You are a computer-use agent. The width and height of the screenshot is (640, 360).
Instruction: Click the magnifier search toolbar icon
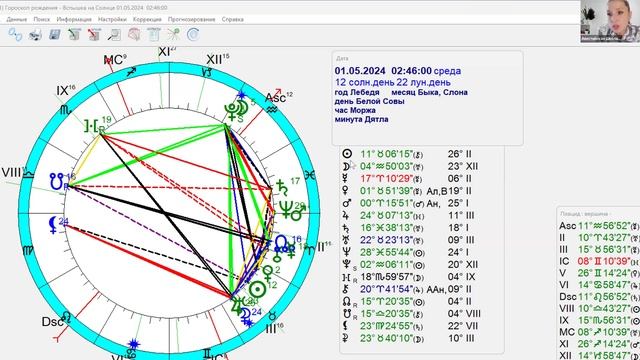point(114,35)
